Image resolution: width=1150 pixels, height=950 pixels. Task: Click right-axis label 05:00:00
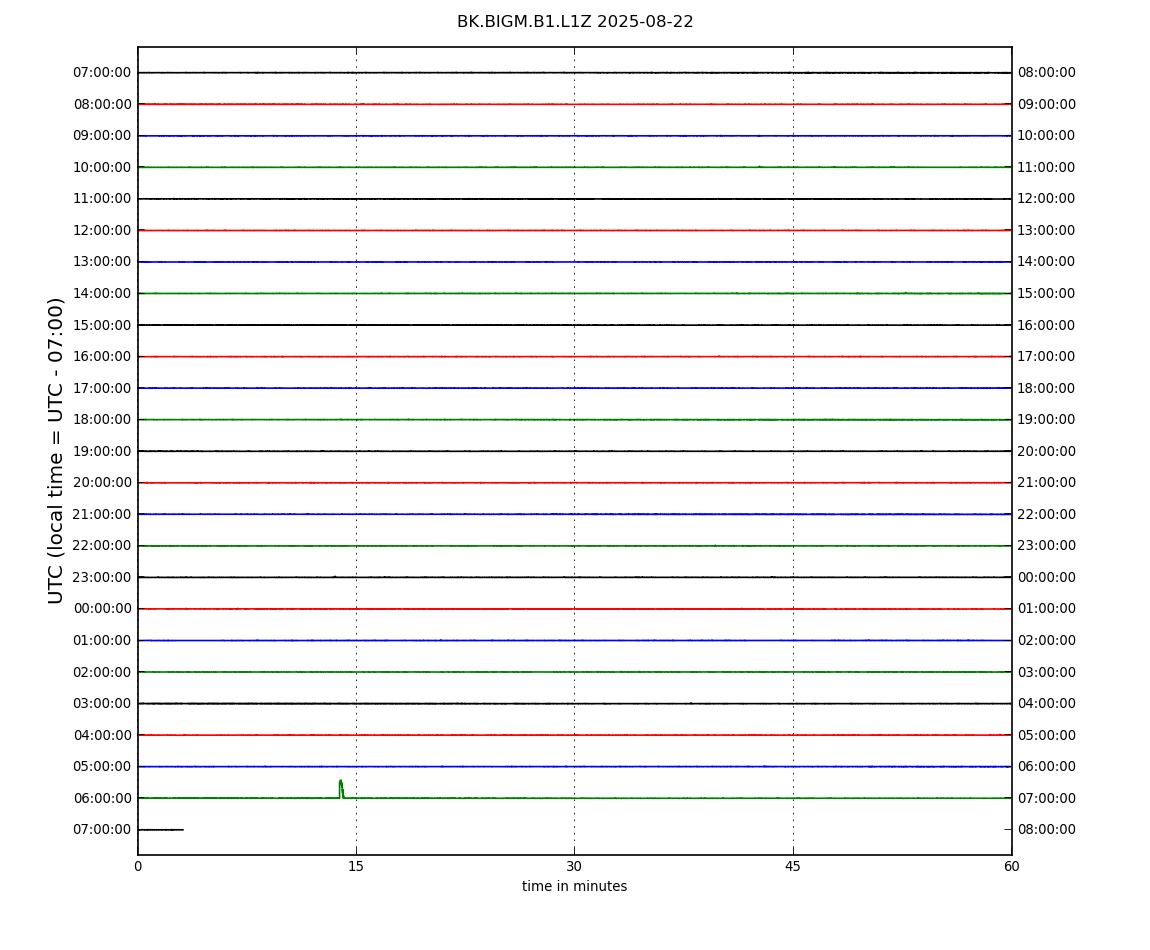[x=1047, y=735]
